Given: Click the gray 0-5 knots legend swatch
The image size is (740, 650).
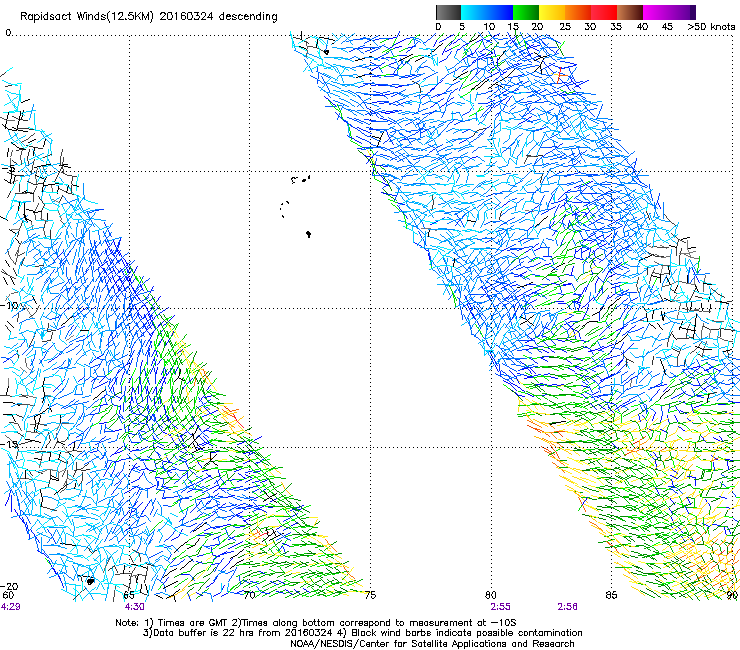Looking at the screenshot, I should [x=448, y=12].
